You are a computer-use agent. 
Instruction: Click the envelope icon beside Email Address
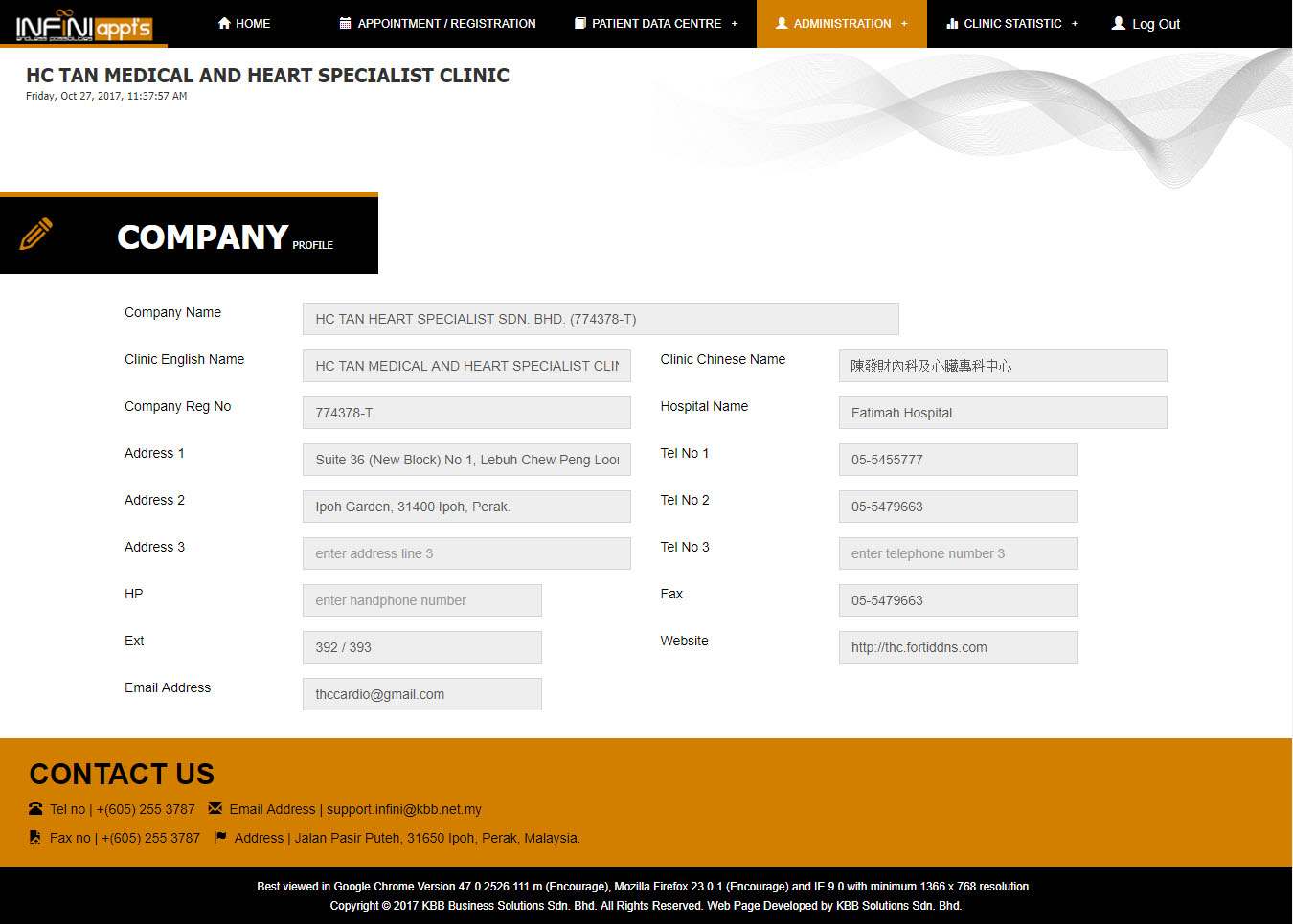[x=215, y=809]
